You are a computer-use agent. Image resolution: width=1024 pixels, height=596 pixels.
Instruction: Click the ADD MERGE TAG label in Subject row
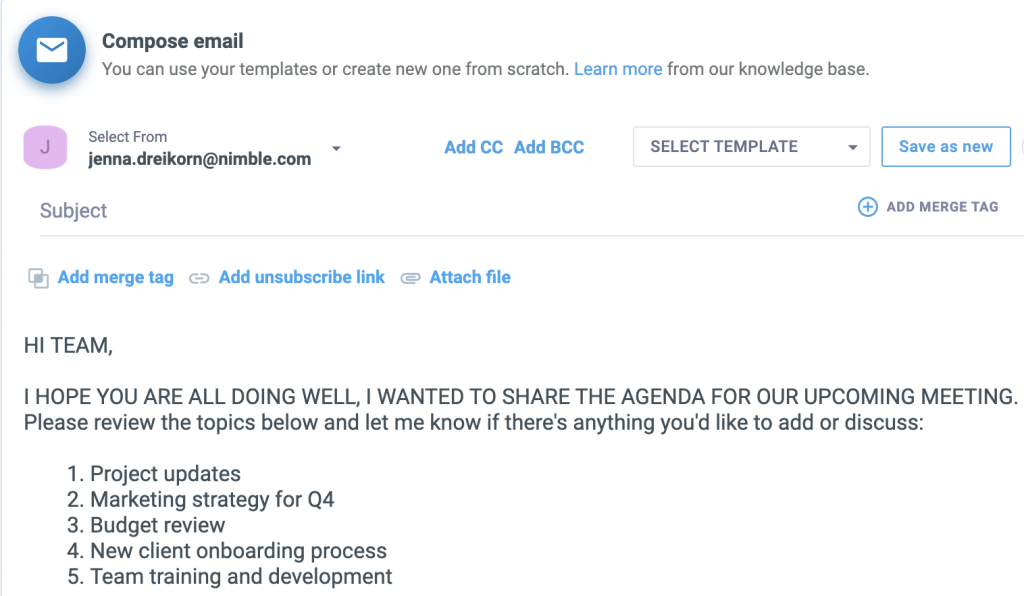942,207
